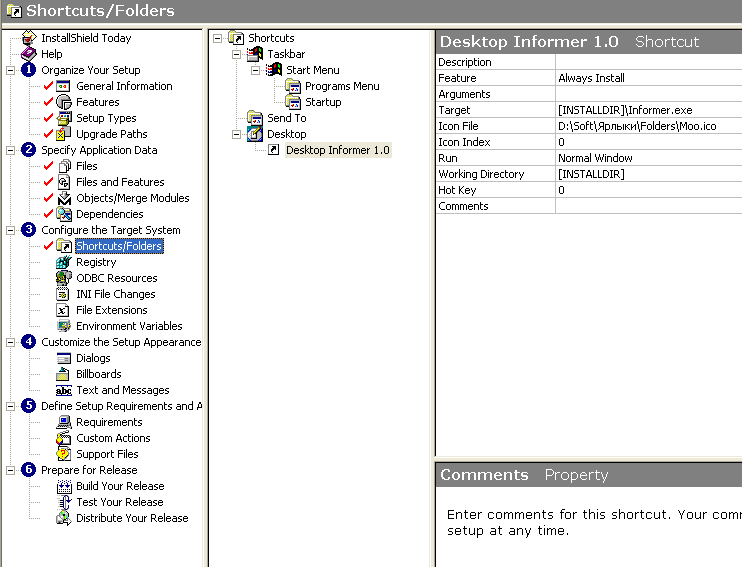
Task: Open the Registry icon
Action: click(x=63, y=262)
